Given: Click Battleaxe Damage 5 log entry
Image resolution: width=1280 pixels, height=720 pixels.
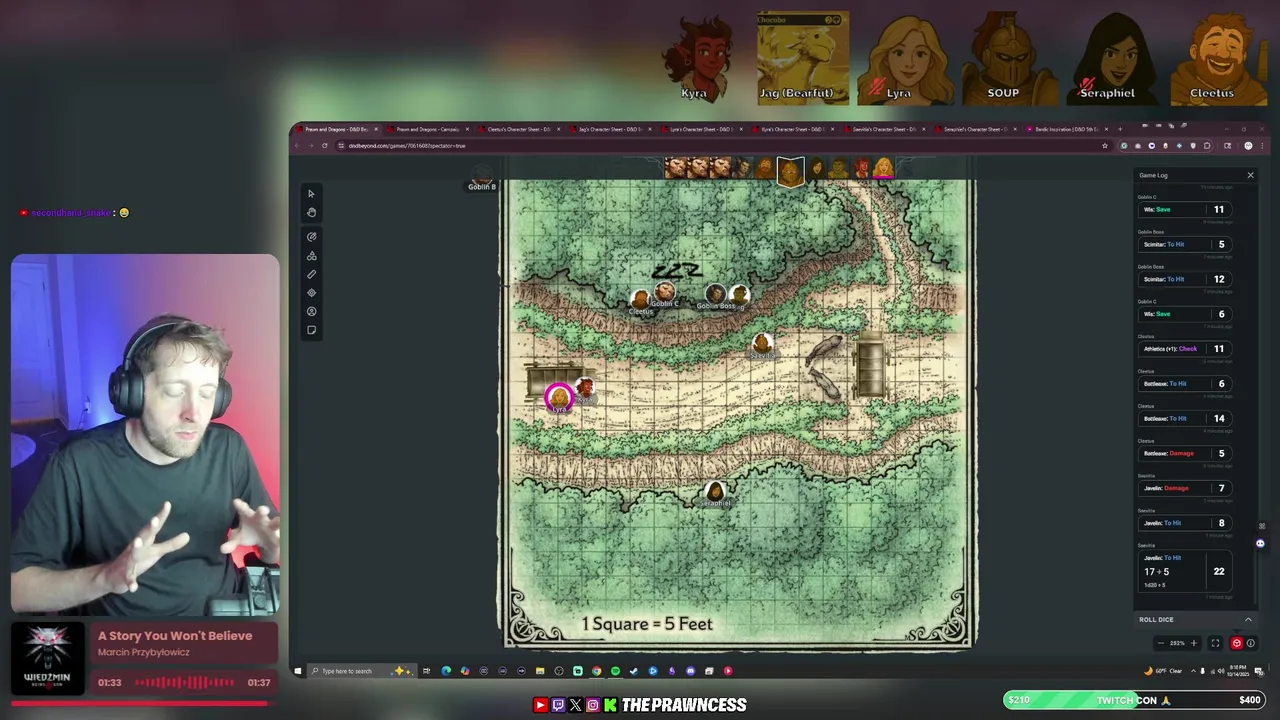Looking at the screenshot, I should 1185,453.
